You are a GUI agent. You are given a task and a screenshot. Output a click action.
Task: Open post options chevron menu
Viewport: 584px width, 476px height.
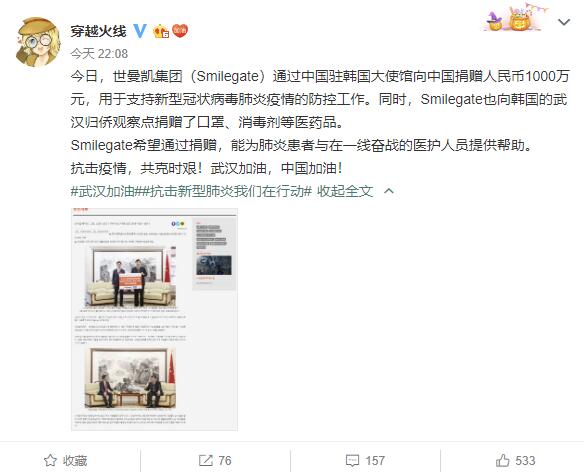click(564, 22)
